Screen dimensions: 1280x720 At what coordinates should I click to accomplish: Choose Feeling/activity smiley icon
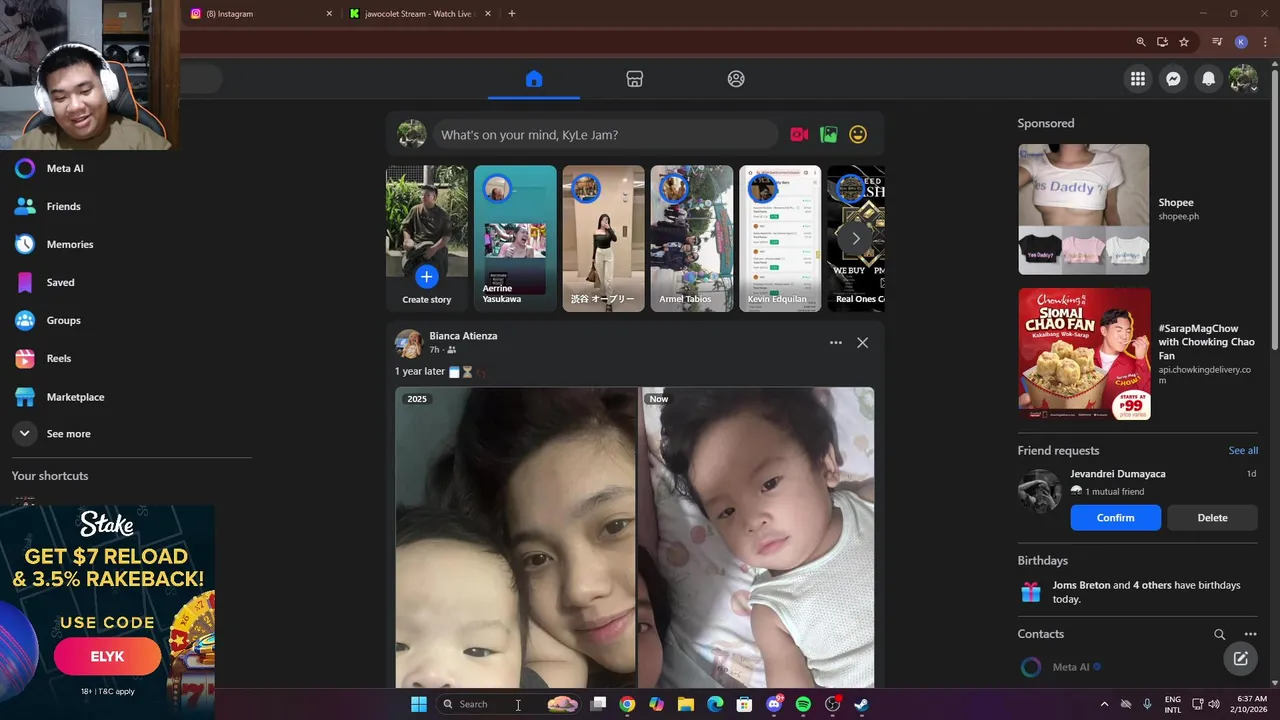click(858, 134)
